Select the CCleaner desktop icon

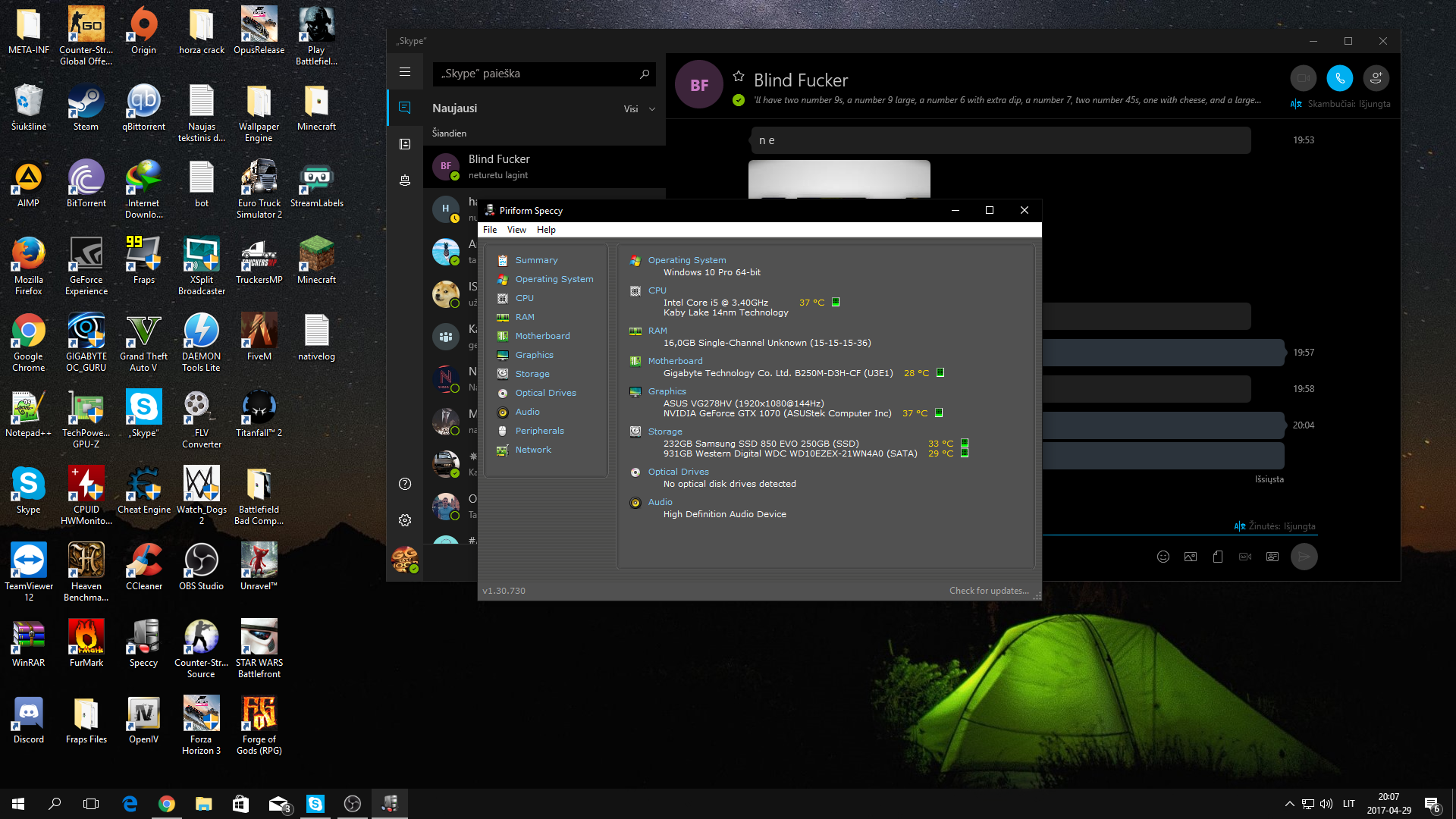coord(143,567)
